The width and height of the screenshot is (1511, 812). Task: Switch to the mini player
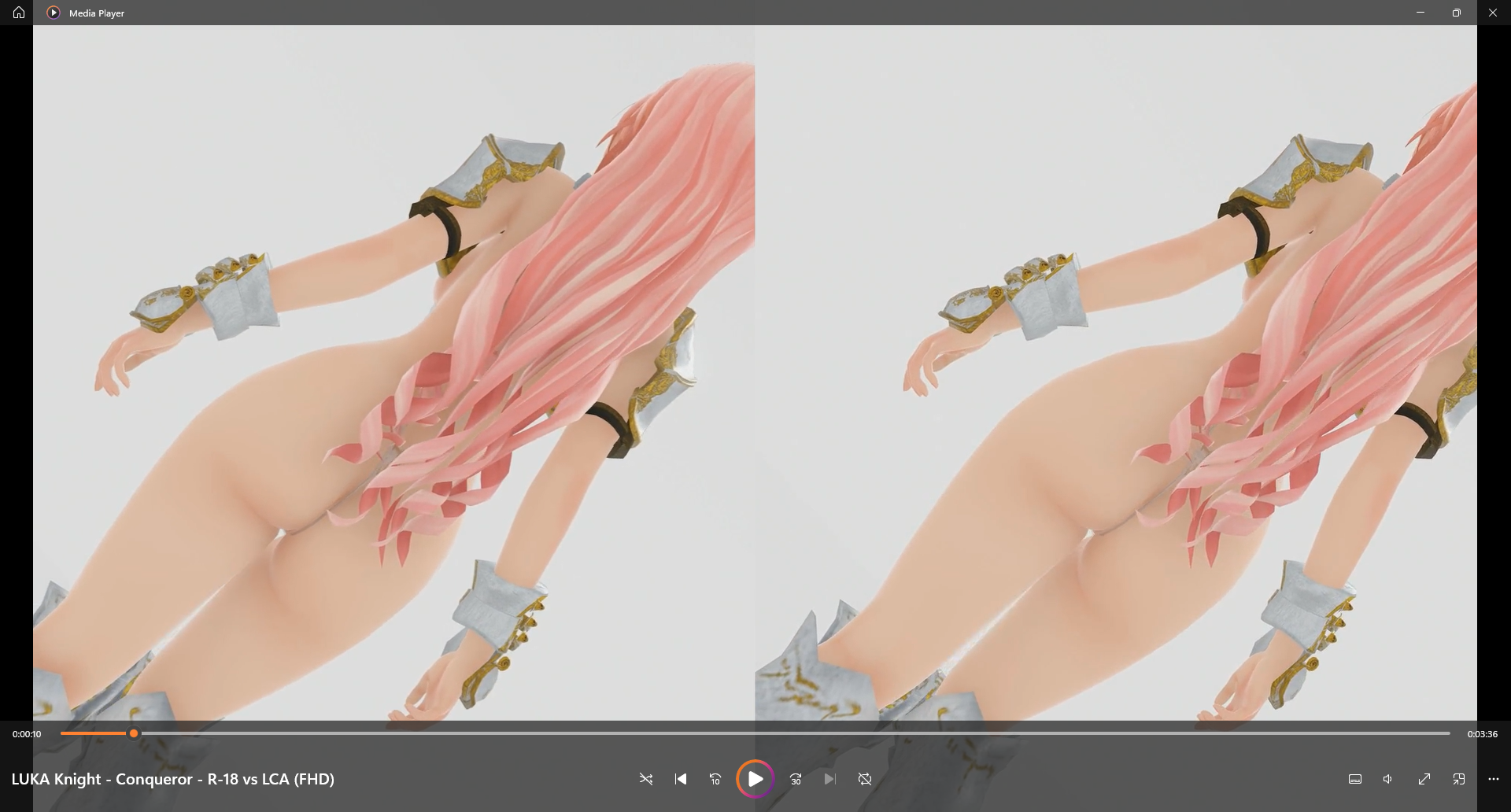[x=1459, y=779]
